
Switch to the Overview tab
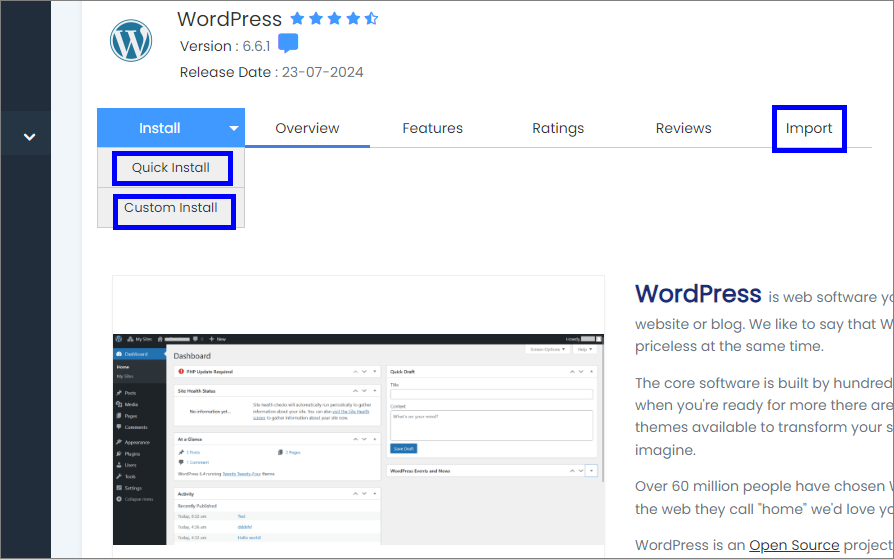pyautogui.click(x=307, y=128)
